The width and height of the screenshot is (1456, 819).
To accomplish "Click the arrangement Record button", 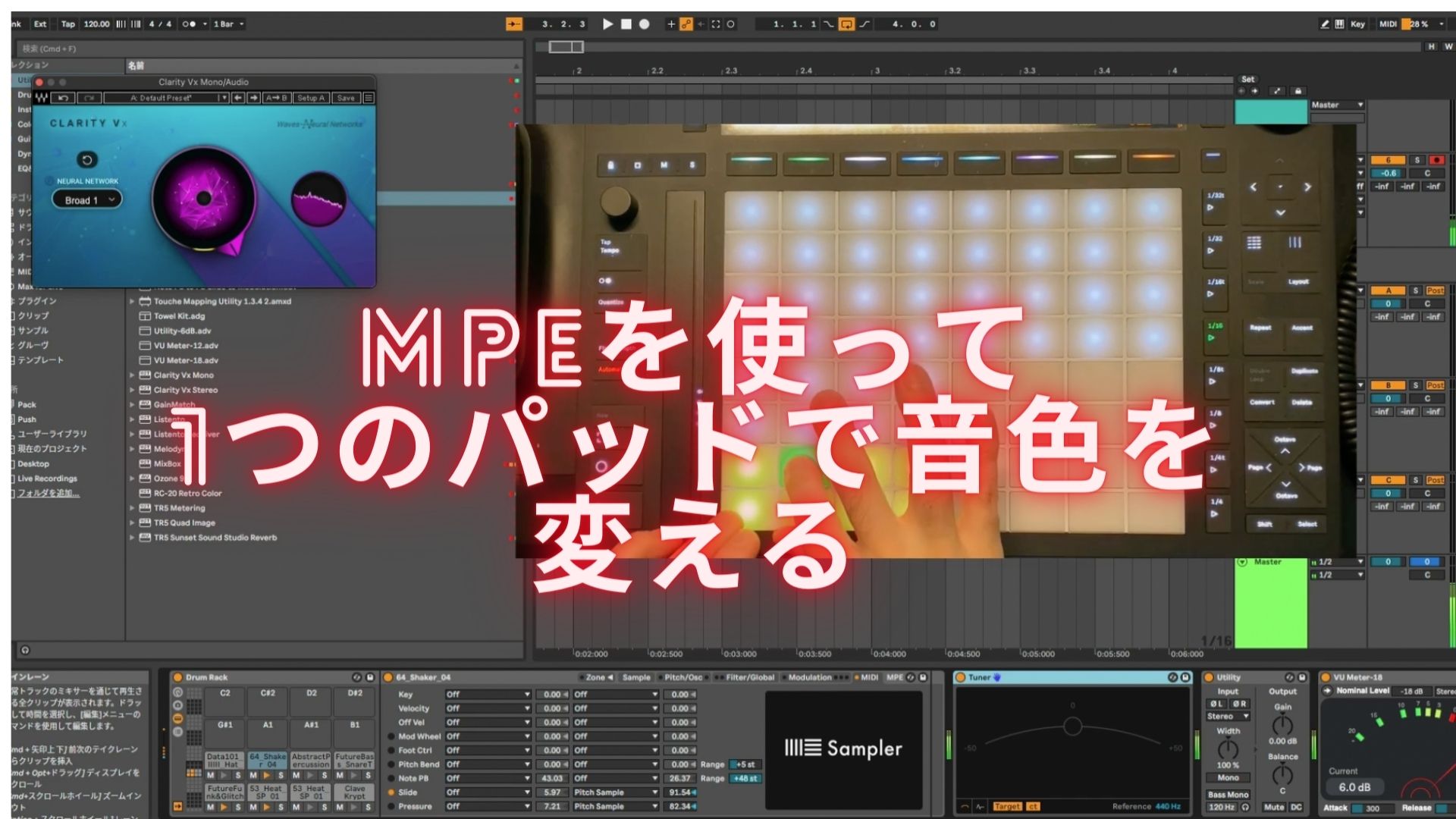I will (644, 24).
